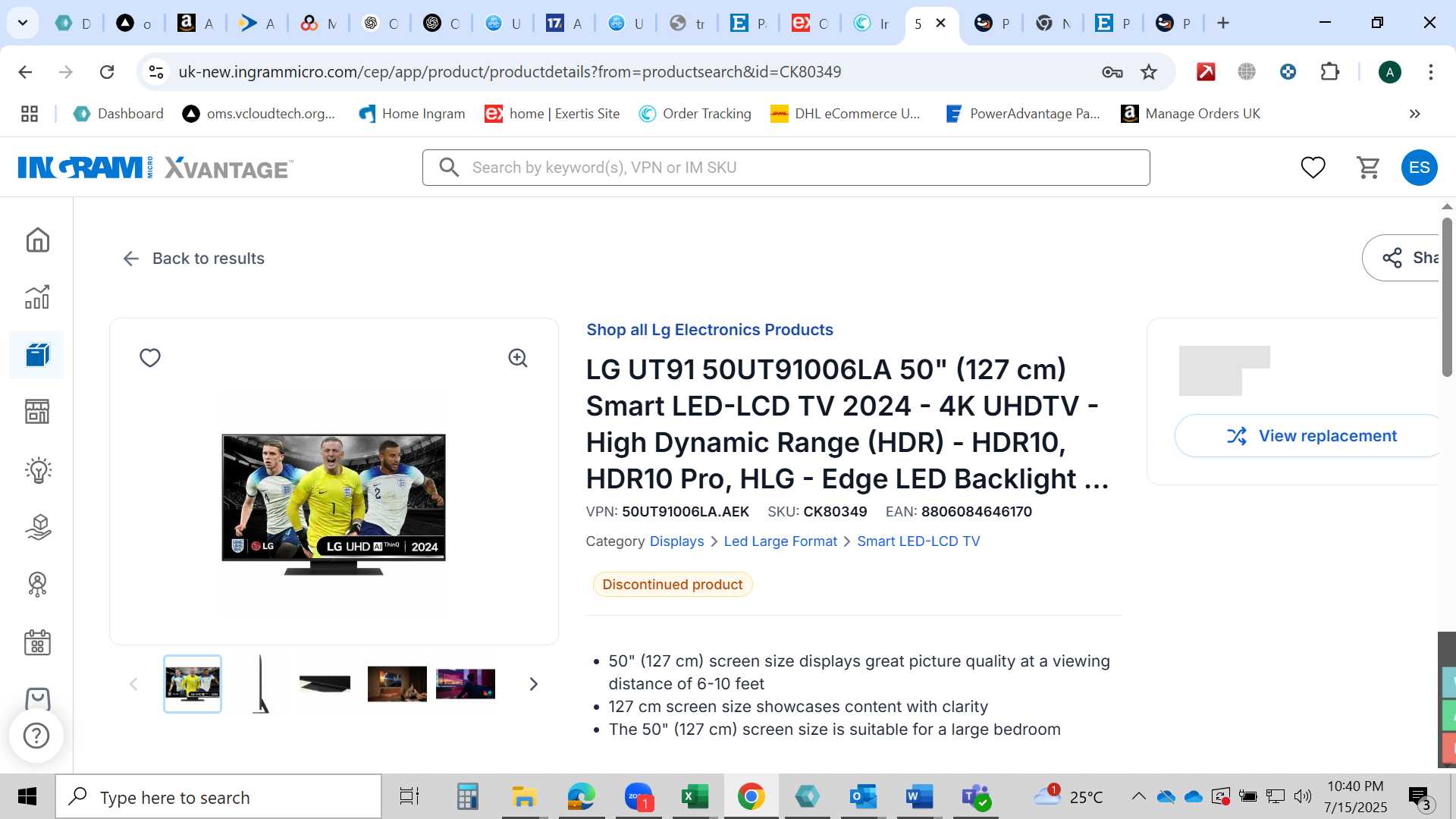Open the Displays category link
This screenshot has height=819, width=1456.
pos(676,541)
